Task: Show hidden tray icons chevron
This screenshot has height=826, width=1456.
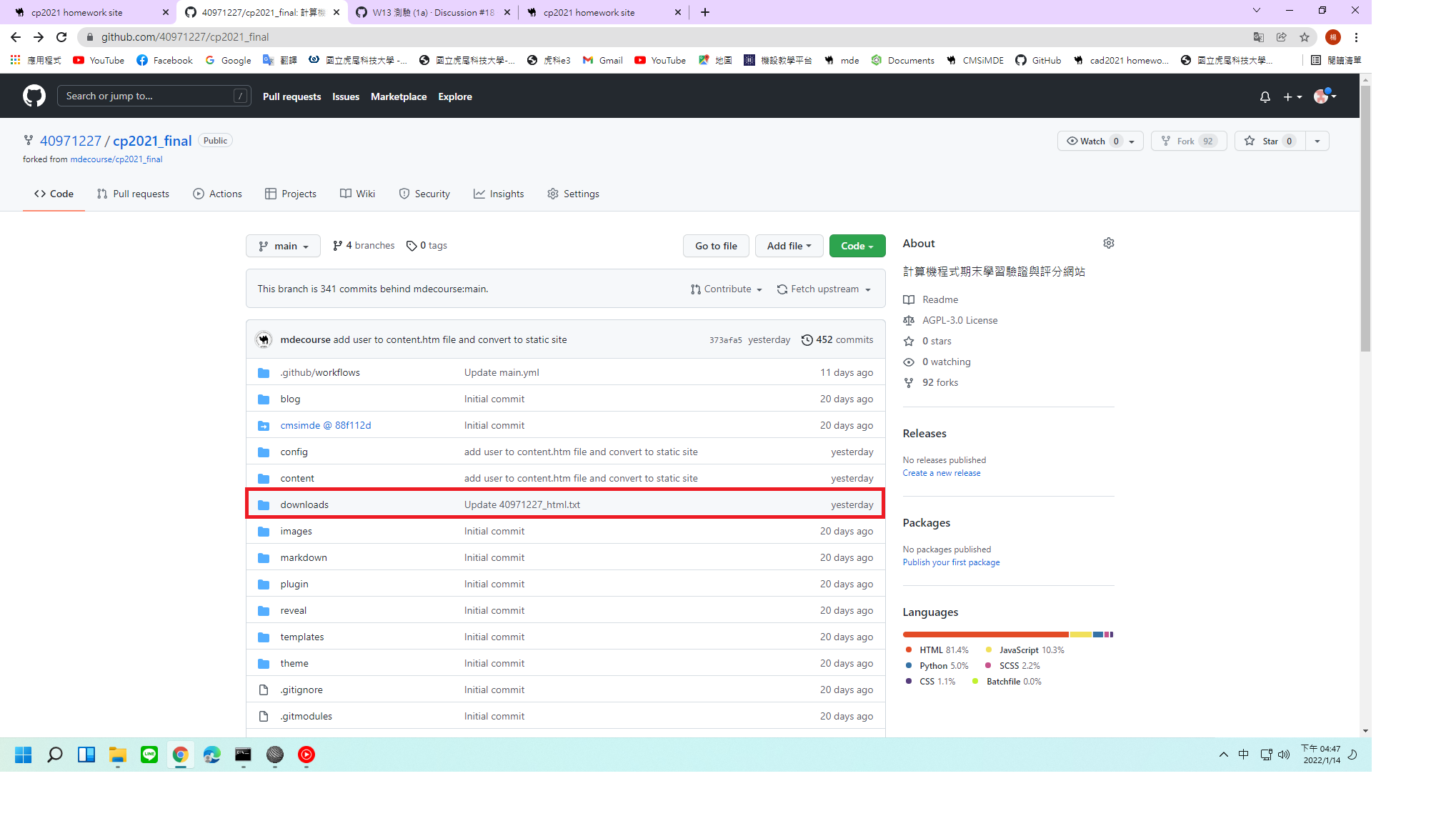Action: 1223,755
